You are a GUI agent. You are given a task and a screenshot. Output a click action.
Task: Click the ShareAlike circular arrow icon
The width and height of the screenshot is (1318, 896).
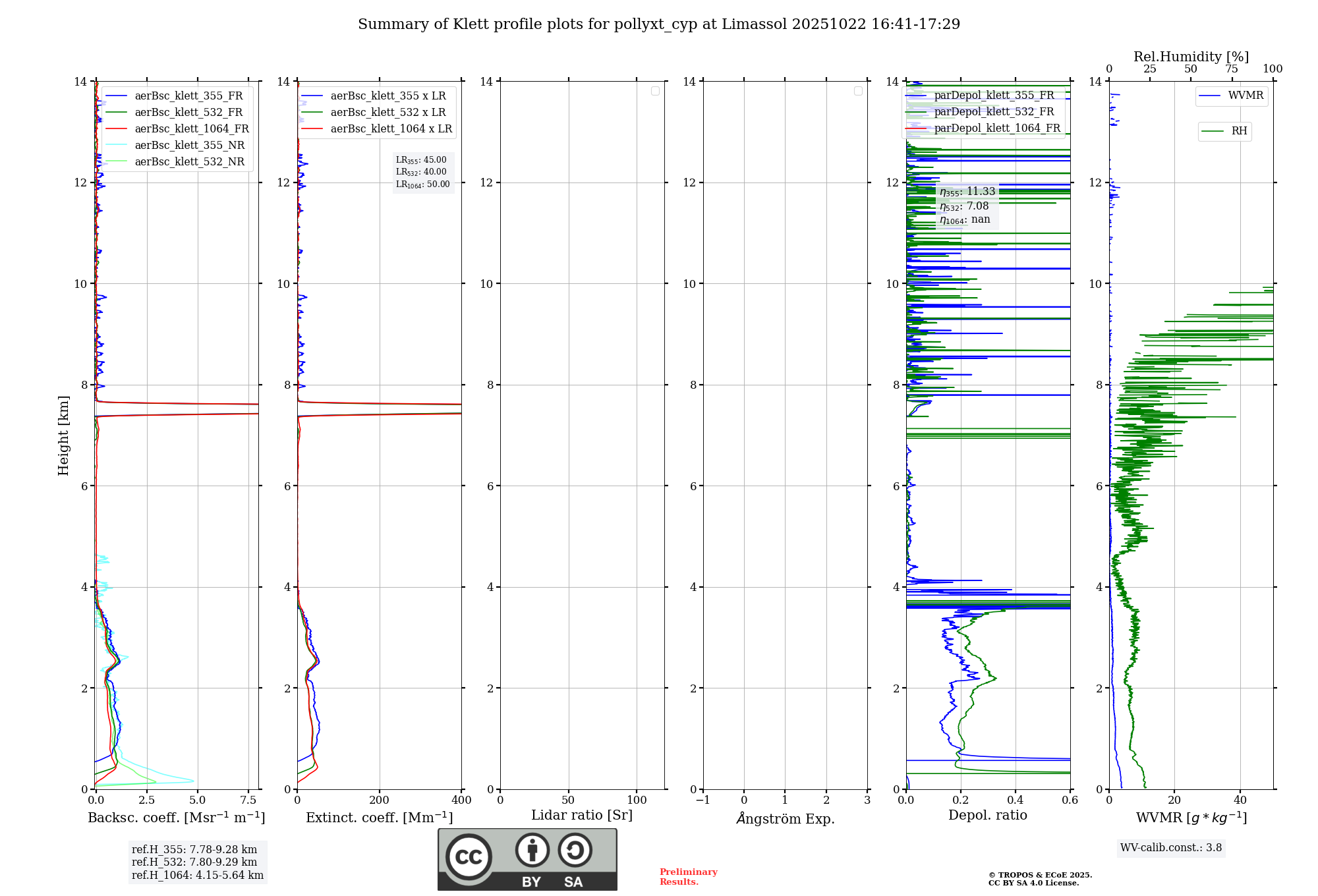(575, 850)
